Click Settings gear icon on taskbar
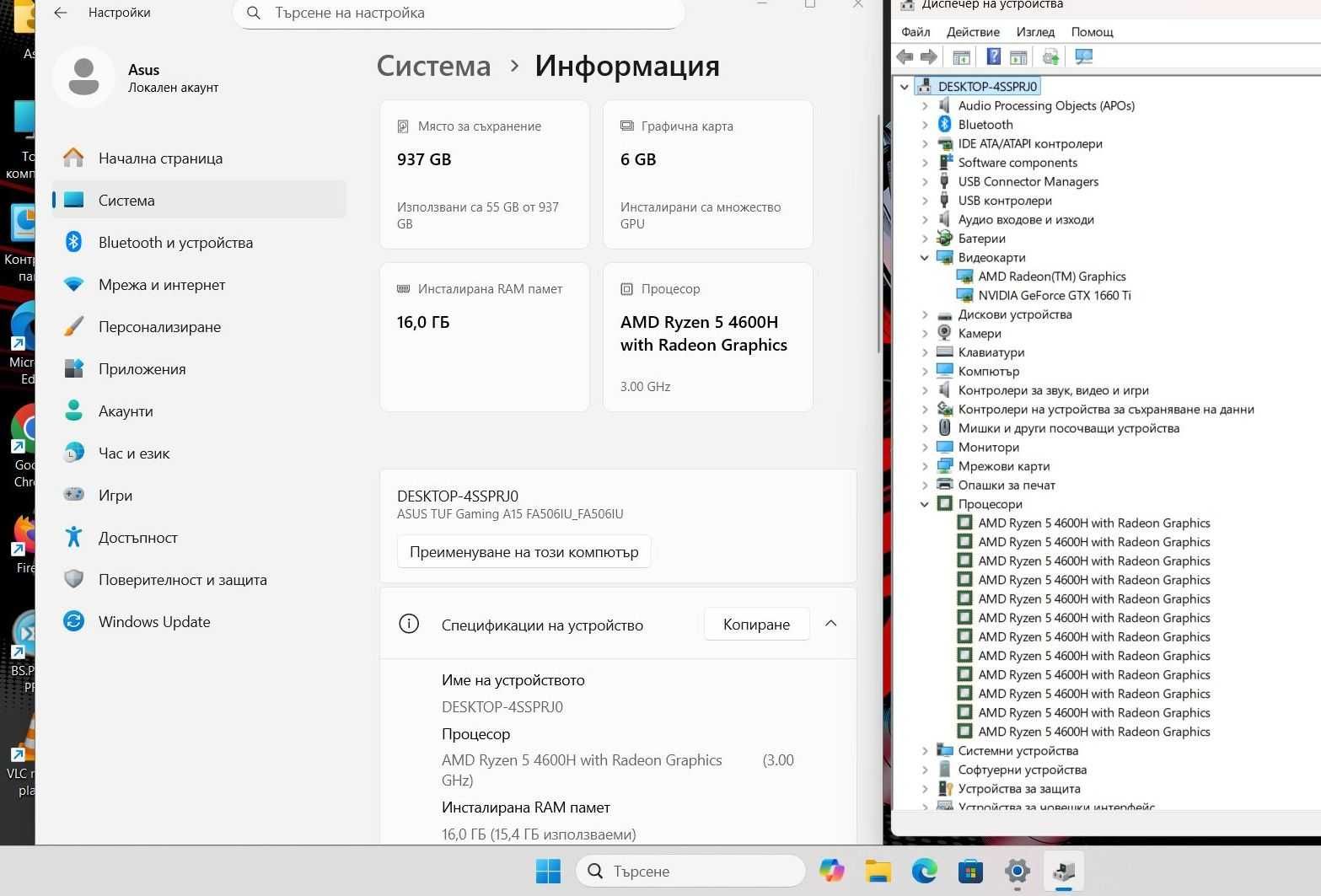 coord(1018,871)
